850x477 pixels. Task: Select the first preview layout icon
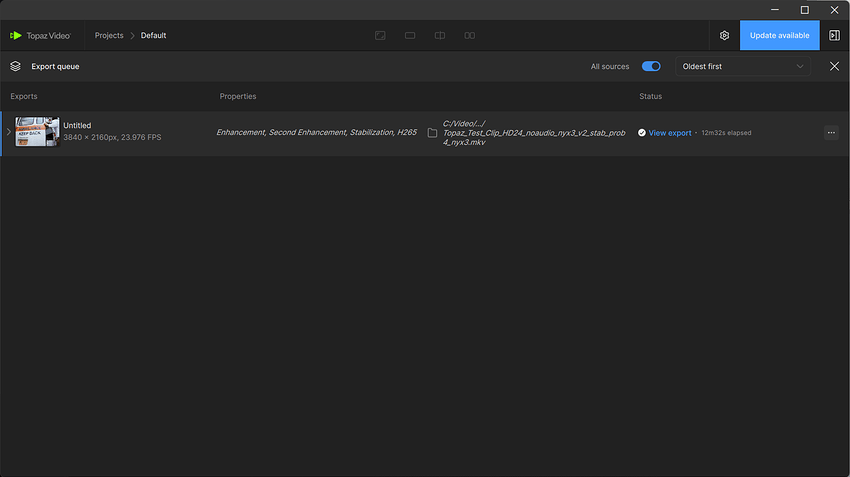(380, 35)
